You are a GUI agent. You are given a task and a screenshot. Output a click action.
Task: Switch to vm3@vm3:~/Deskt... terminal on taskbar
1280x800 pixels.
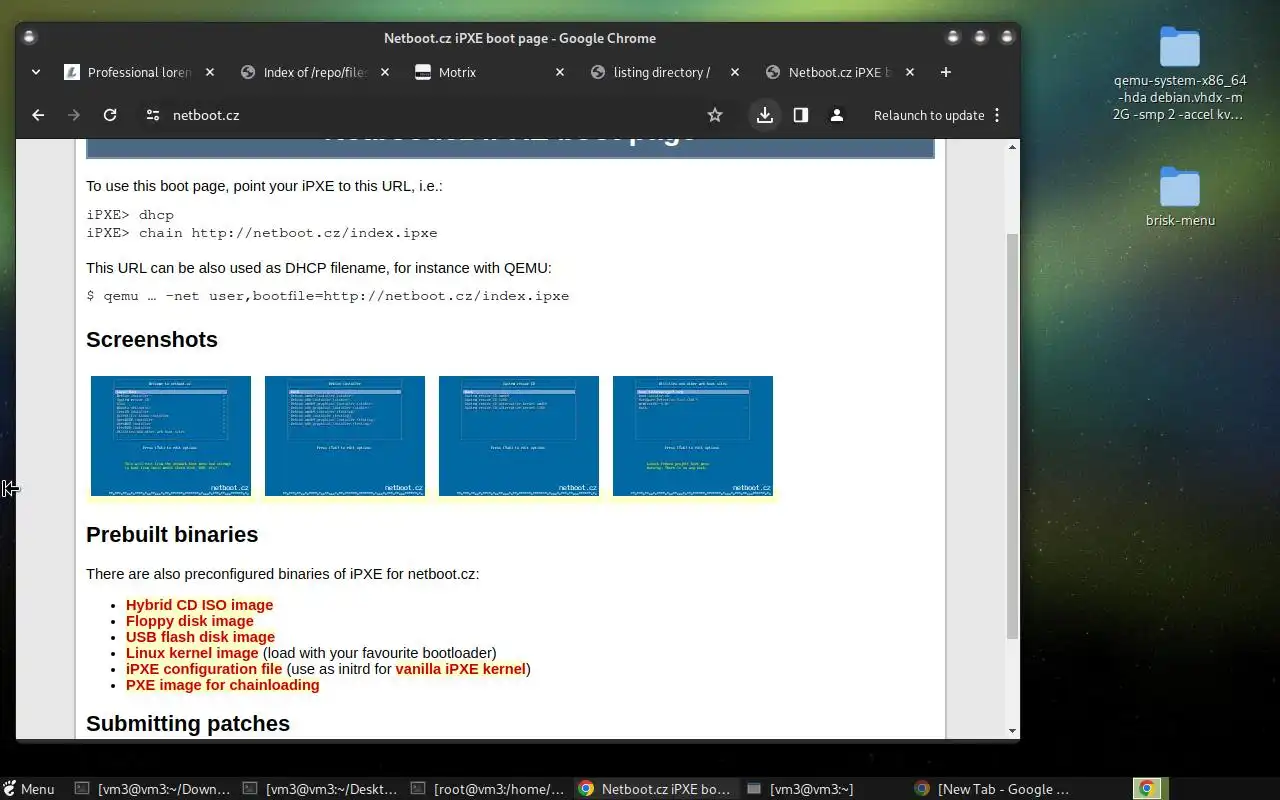pyautogui.click(x=321, y=789)
